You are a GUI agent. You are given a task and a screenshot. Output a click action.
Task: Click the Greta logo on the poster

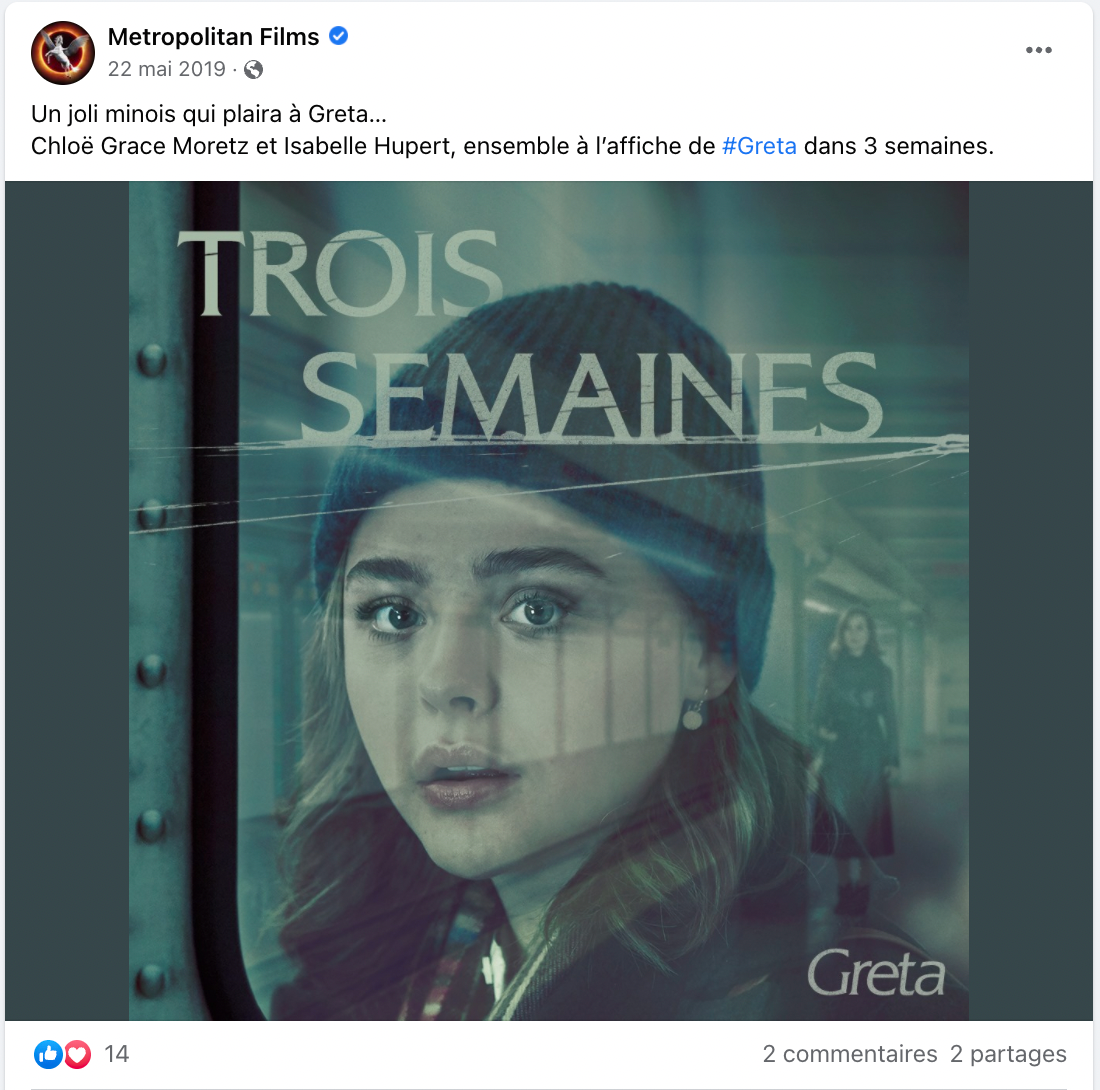point(876,972)
